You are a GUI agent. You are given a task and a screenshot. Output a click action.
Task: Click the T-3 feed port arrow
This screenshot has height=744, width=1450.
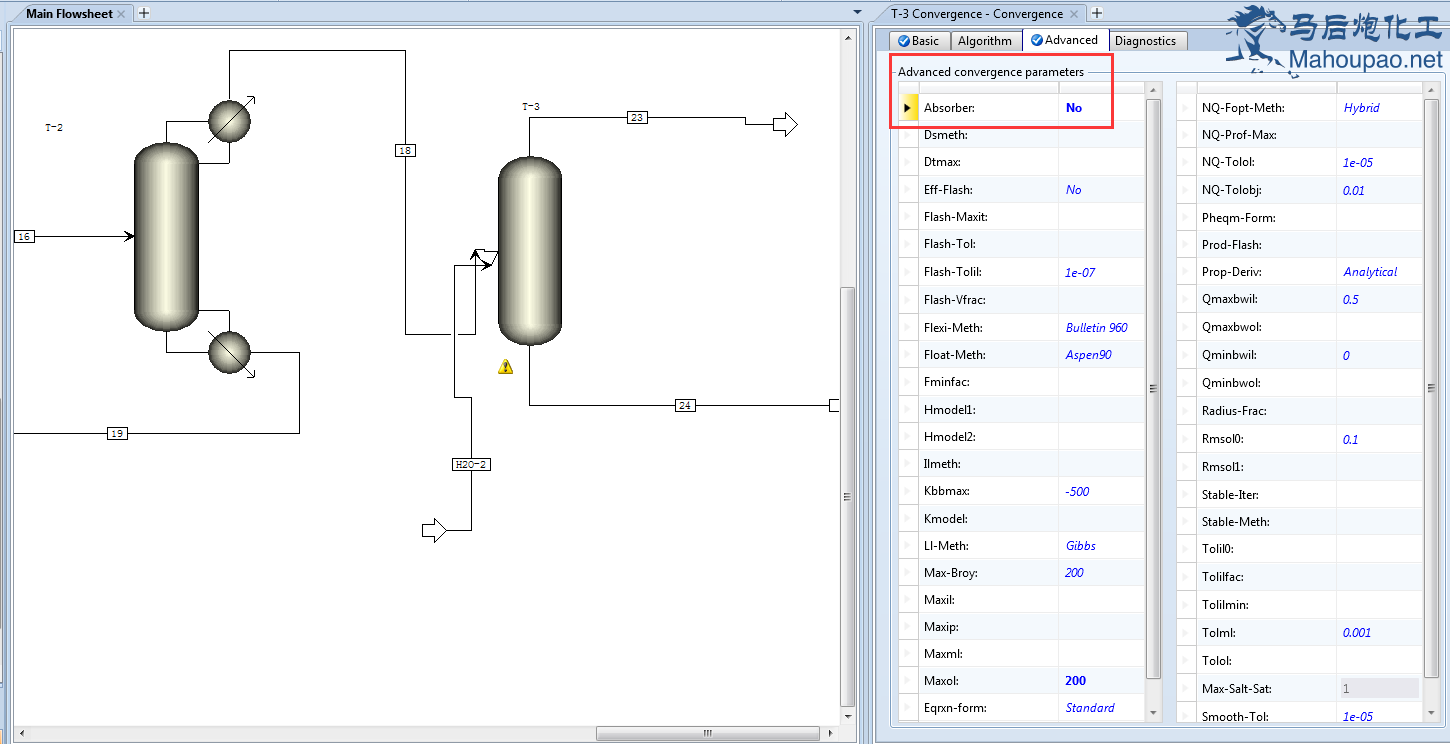[485, 258]
